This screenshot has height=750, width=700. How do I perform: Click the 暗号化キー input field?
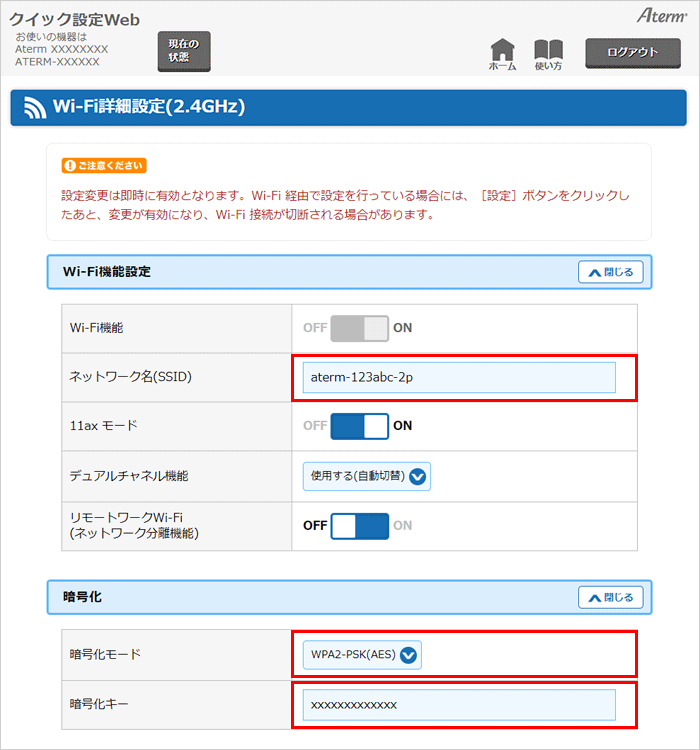459,705
